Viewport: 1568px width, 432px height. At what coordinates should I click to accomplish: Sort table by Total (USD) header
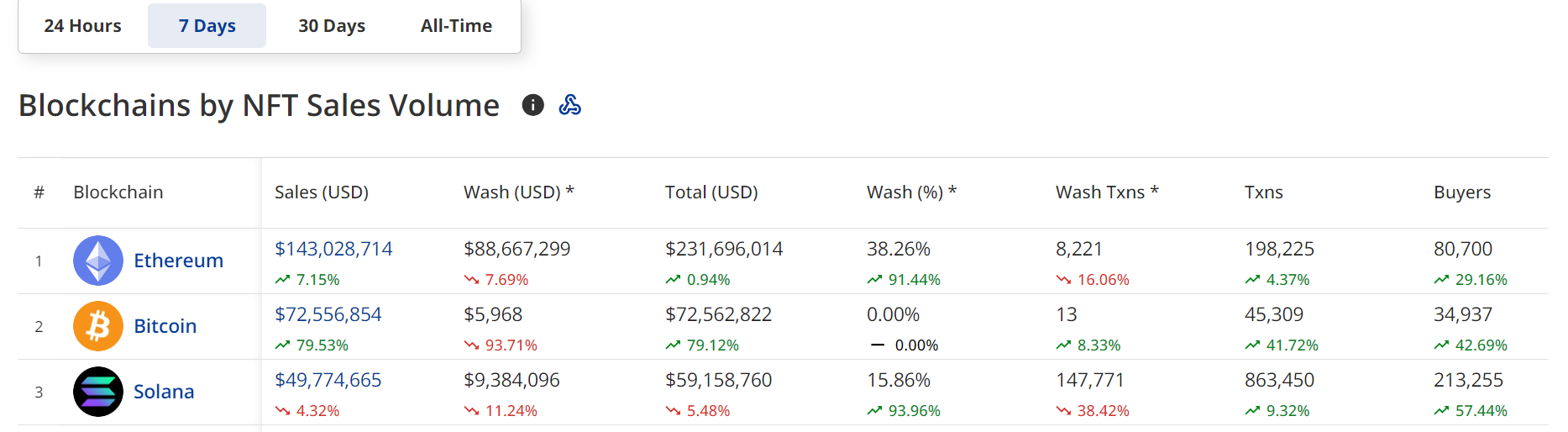[x=711, y=192]
